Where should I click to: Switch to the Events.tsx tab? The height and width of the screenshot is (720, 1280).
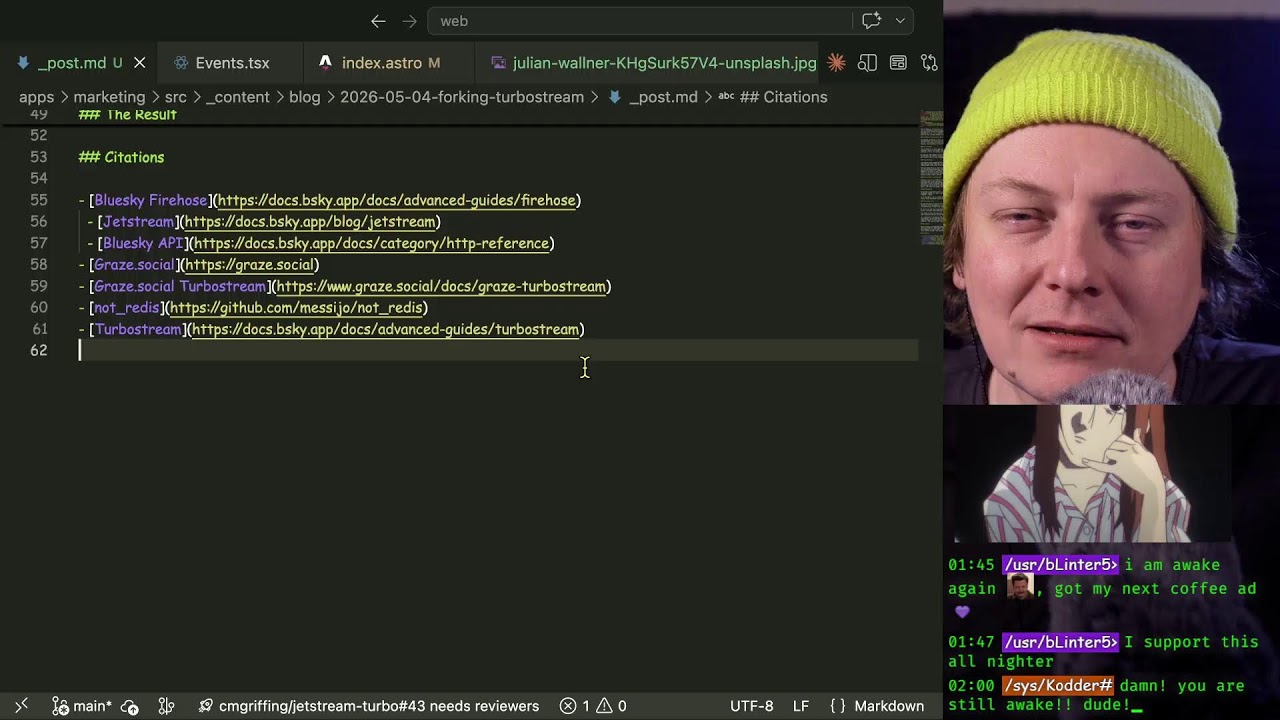coord(232,63)
